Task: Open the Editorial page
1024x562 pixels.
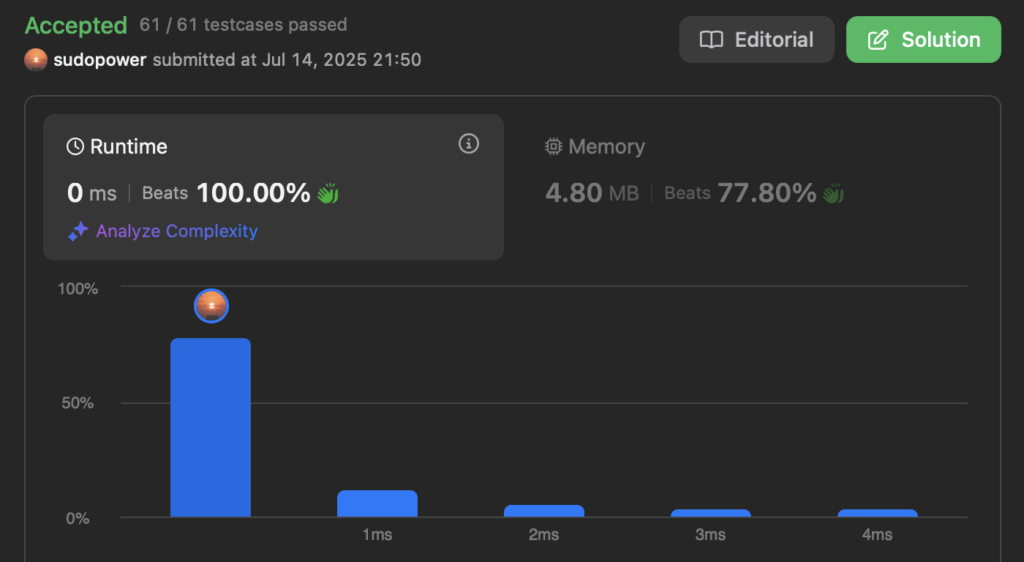Action: point(756,40)
